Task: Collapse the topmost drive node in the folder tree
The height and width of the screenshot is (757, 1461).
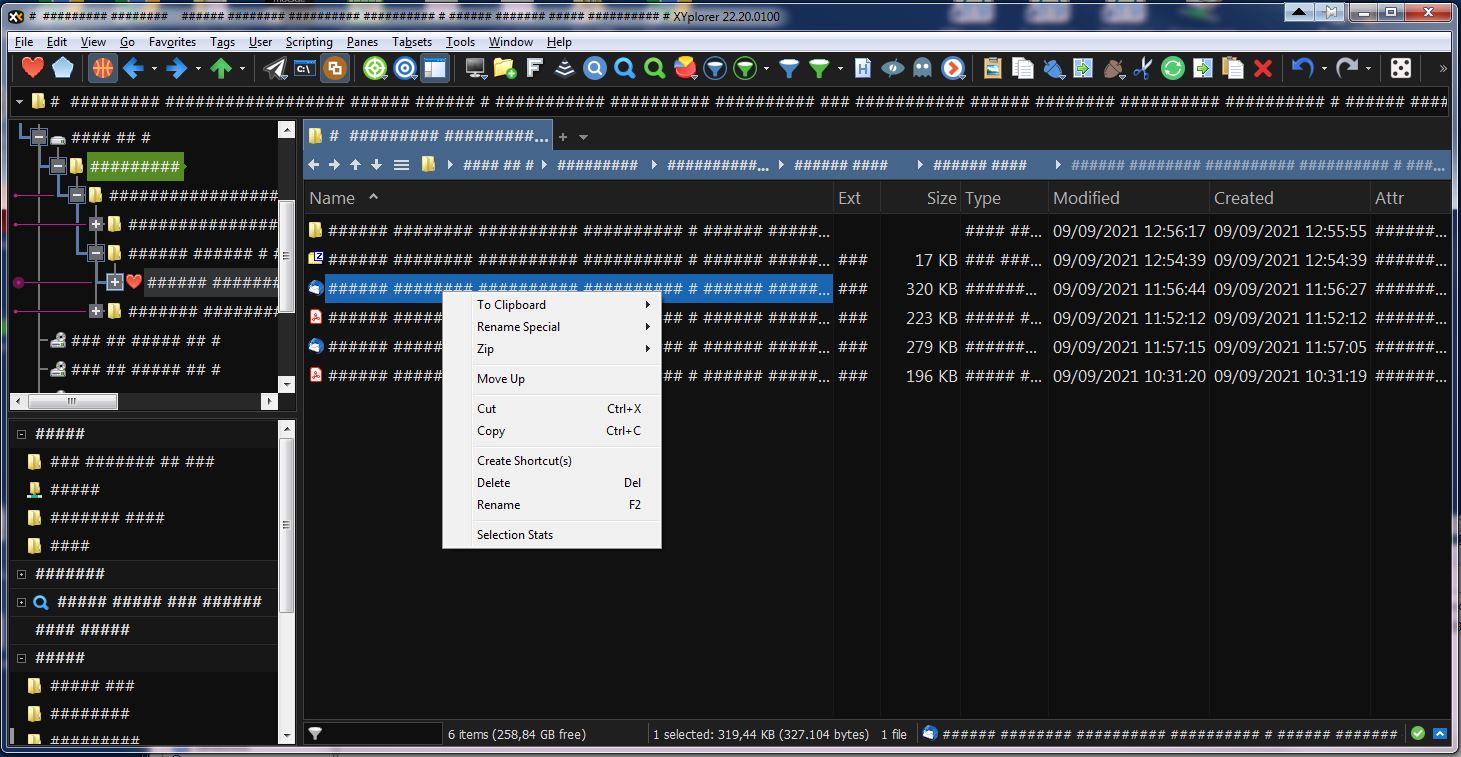Action: [40, 137]
